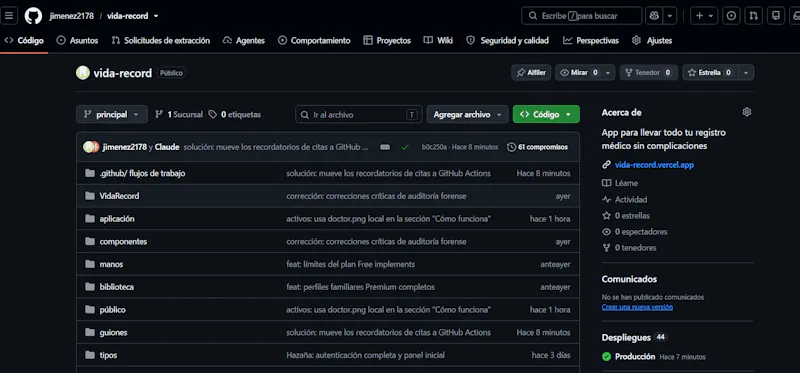
Task: Open pull requests icon in header
Action: click(x=754, y=16)
